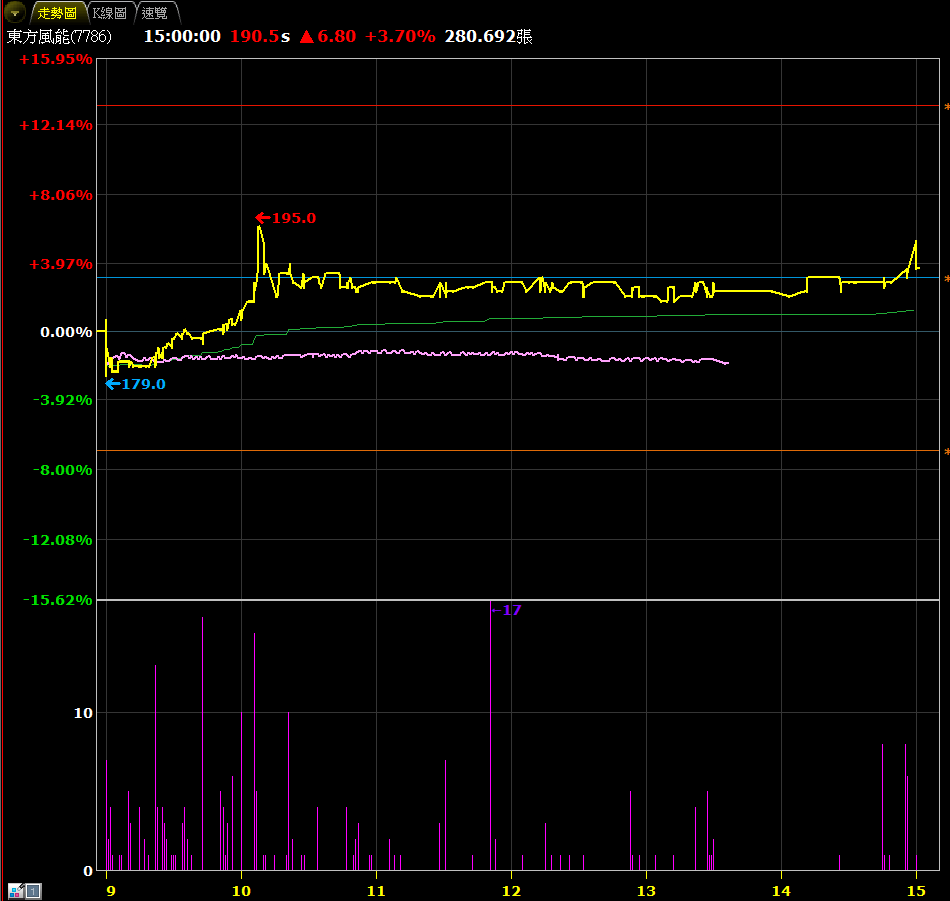Click the last price 190.5s

(x=260, y=36)
